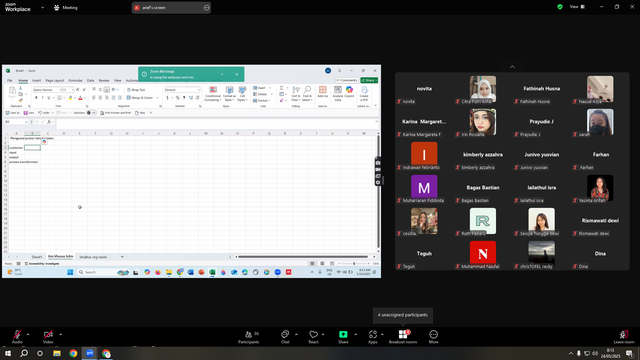This screenshot has width=640, height=360.
Task: Open Sort & Filter in Excel
Action: tap(296, 94)
